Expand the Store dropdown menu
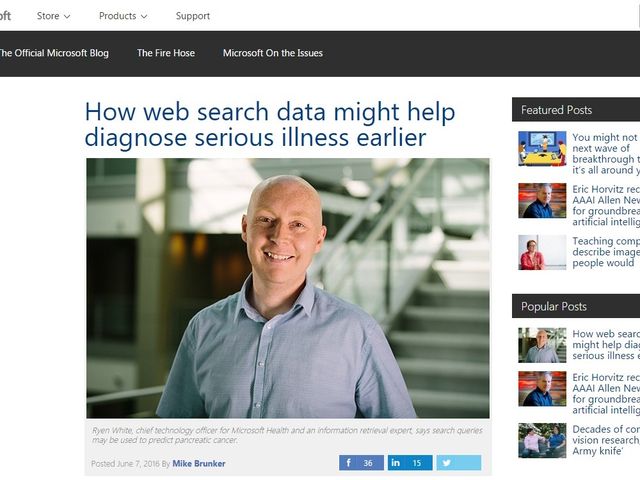This screenshot has height=480, width=640. pos(53,16)
